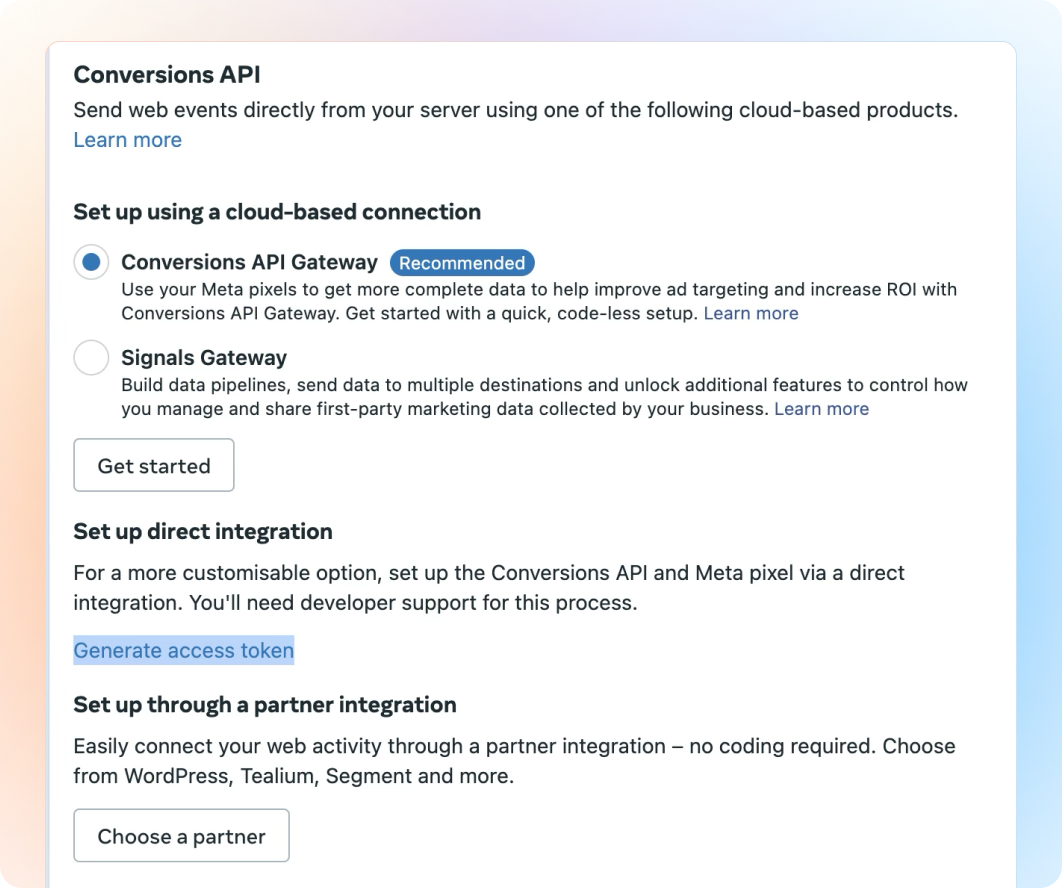Click the Conversions API main heading
This screenshot has width=1062, height=888.
(x=167, y=75)
